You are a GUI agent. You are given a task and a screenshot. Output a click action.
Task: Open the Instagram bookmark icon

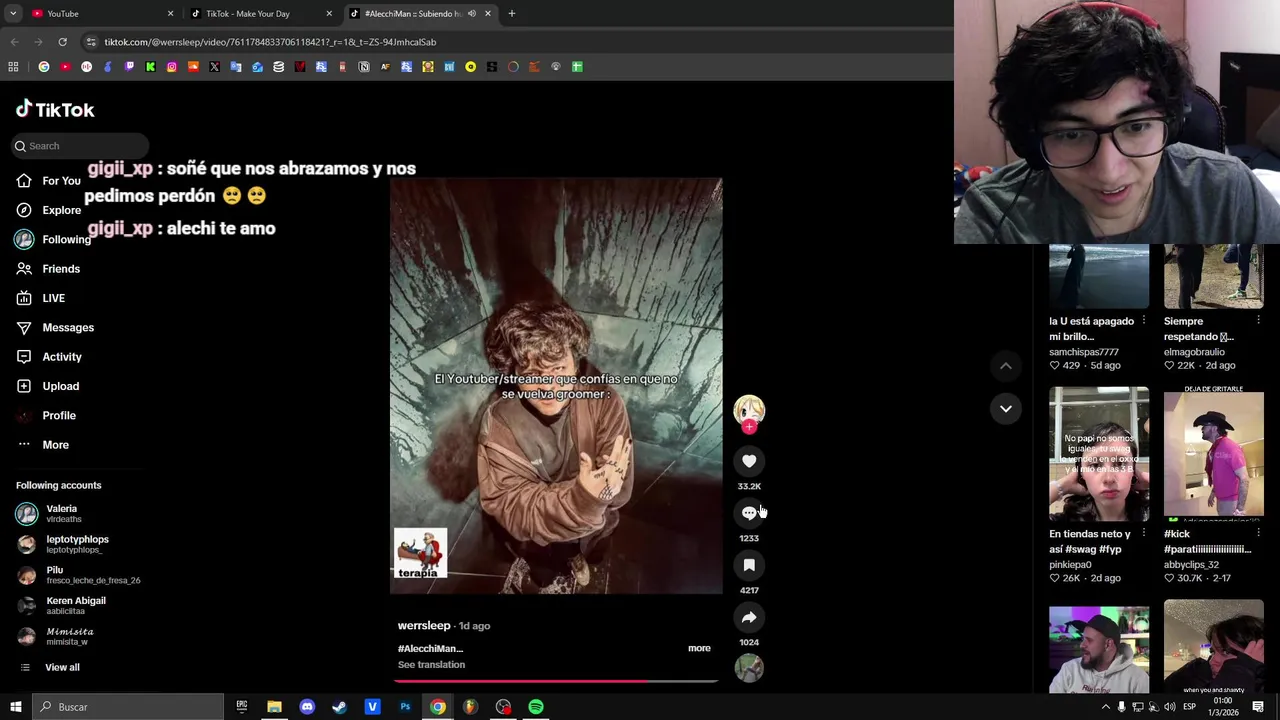pyautogui.click(x=172, y=67)
